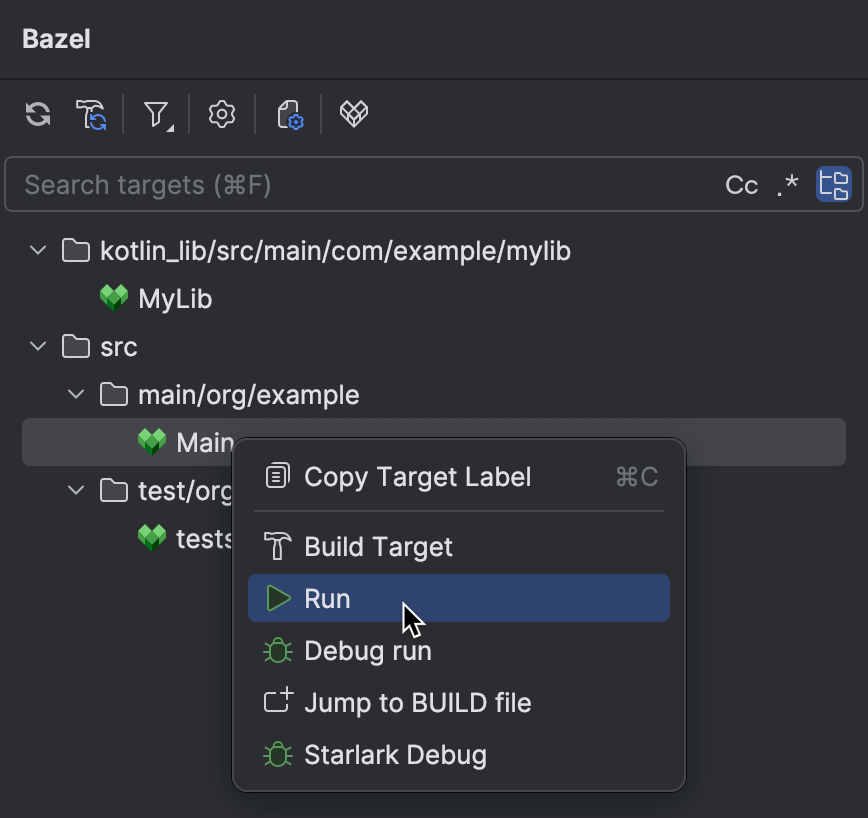
Task: Toggle grouped tree view for search results
Action: tap(833, 184)
